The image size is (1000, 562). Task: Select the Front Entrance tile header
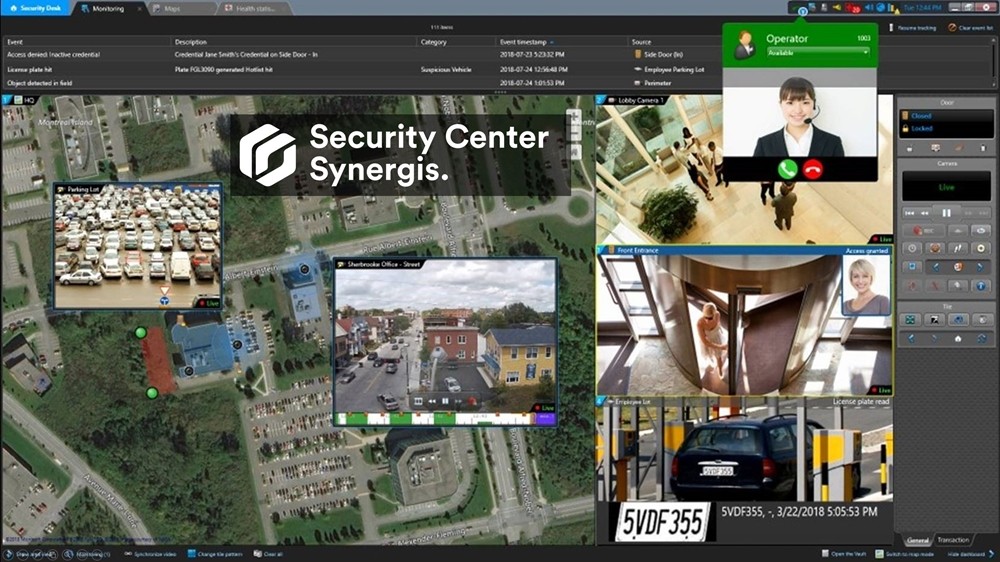pos(744,251)
